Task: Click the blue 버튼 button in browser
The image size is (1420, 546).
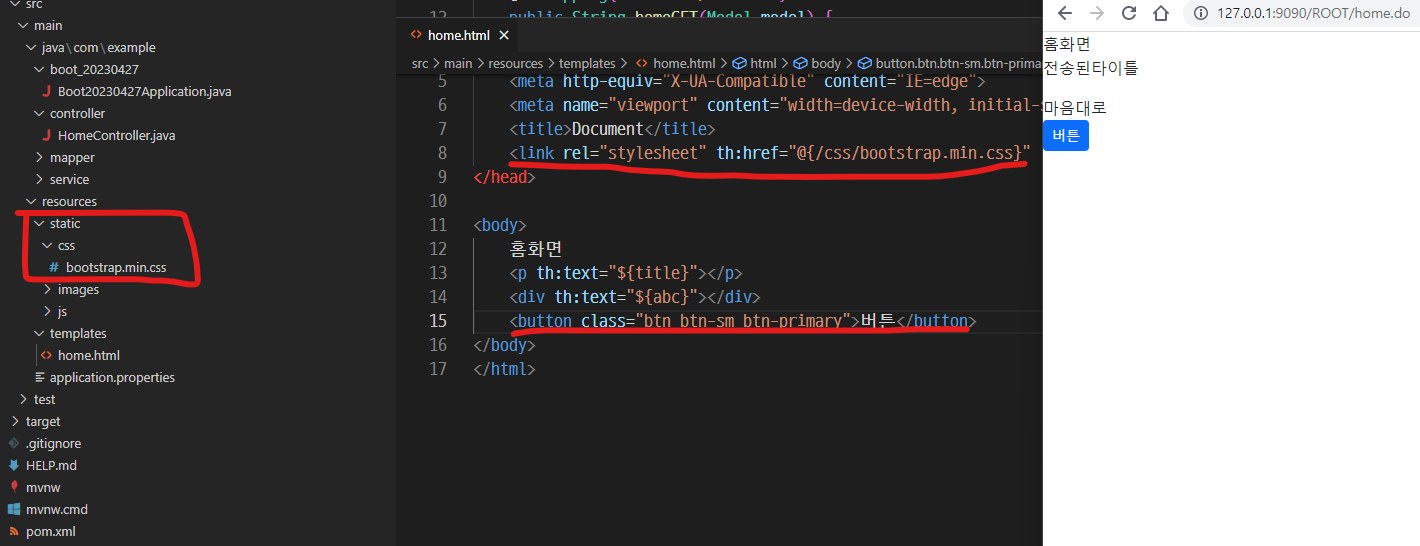Action: tap(1066, 136)
